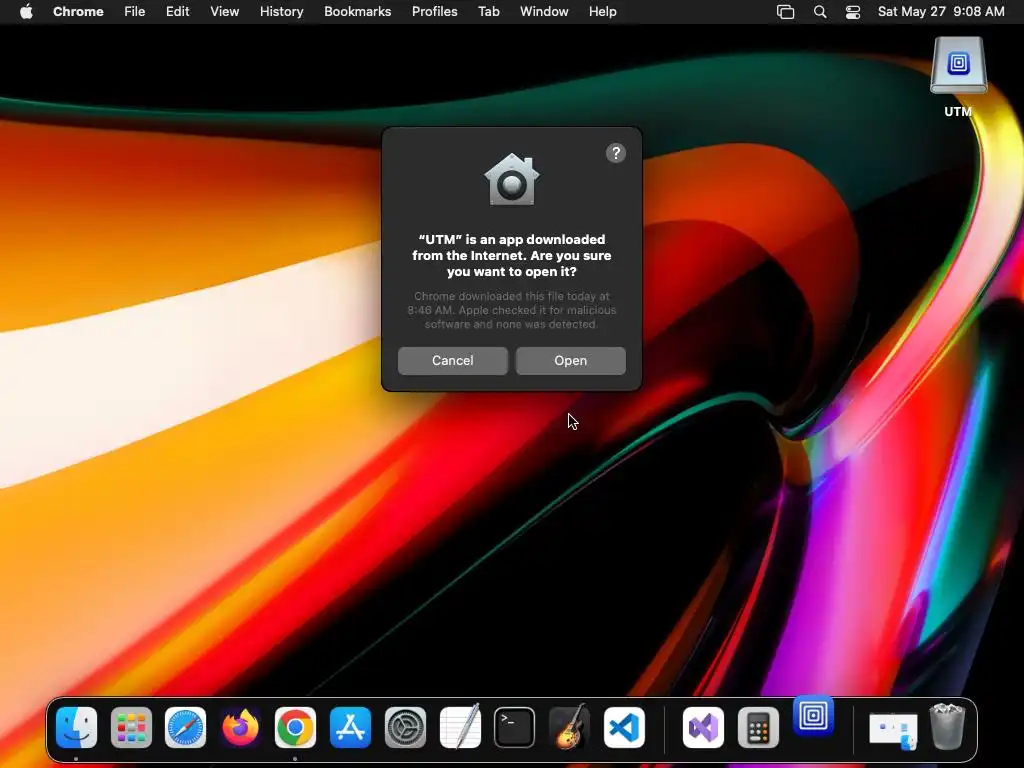Launch Terminal from the dock
Screen dimensions: 1024x768
(x=515, y=727)
